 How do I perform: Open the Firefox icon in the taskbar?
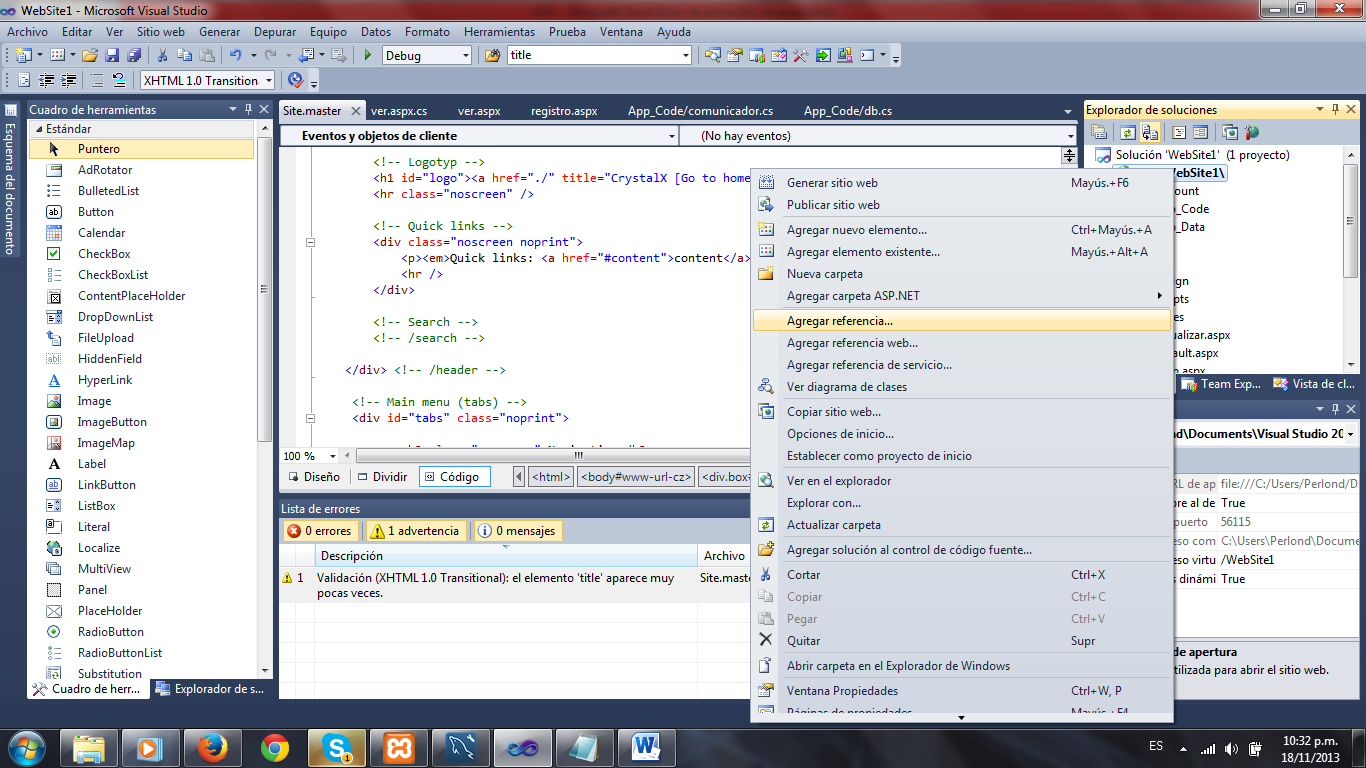click(212, 747)
